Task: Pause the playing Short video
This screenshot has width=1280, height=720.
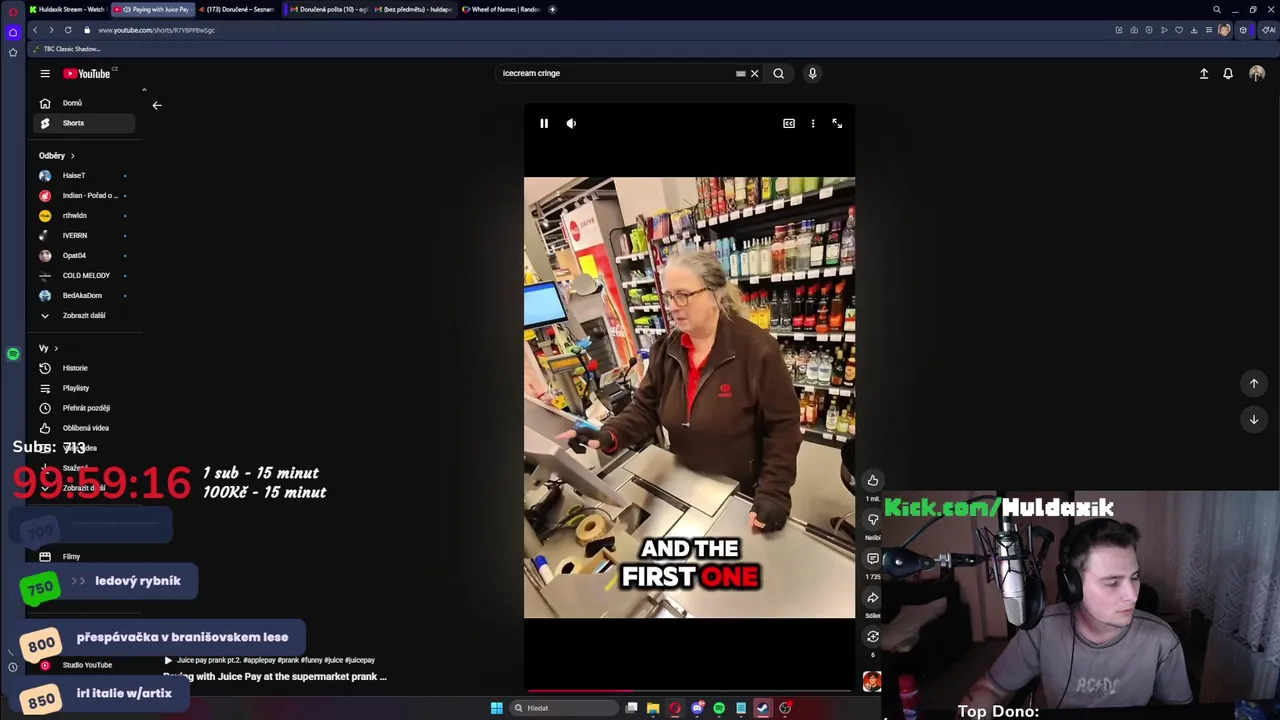Action: coord(544,123)
